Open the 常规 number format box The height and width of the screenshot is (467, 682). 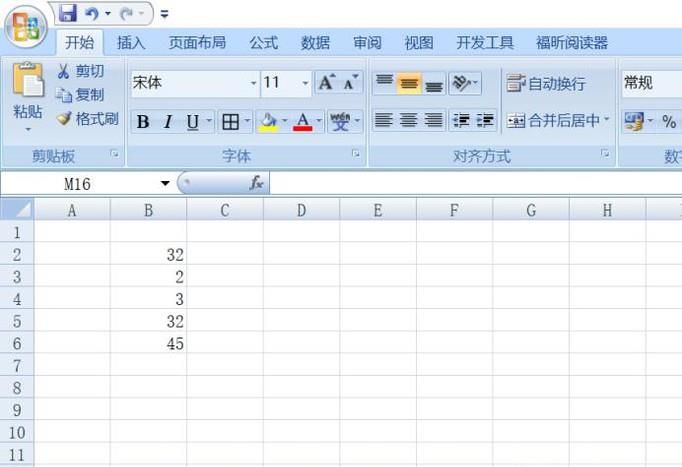652,83
